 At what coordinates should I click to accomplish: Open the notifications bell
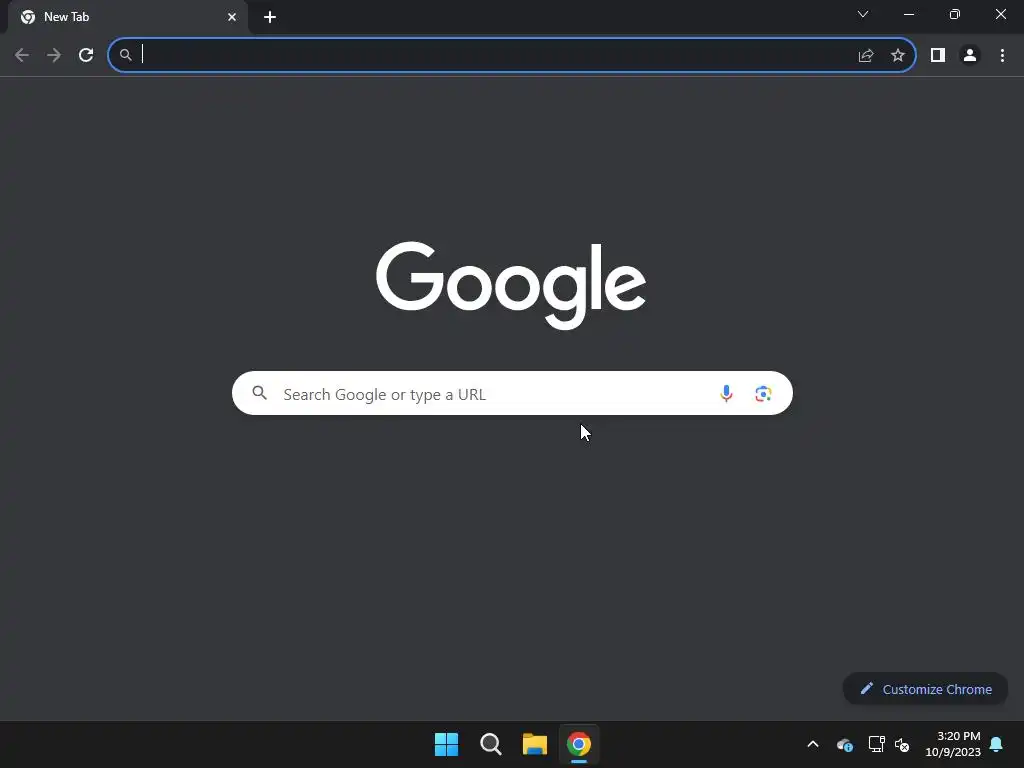(997, 744)
